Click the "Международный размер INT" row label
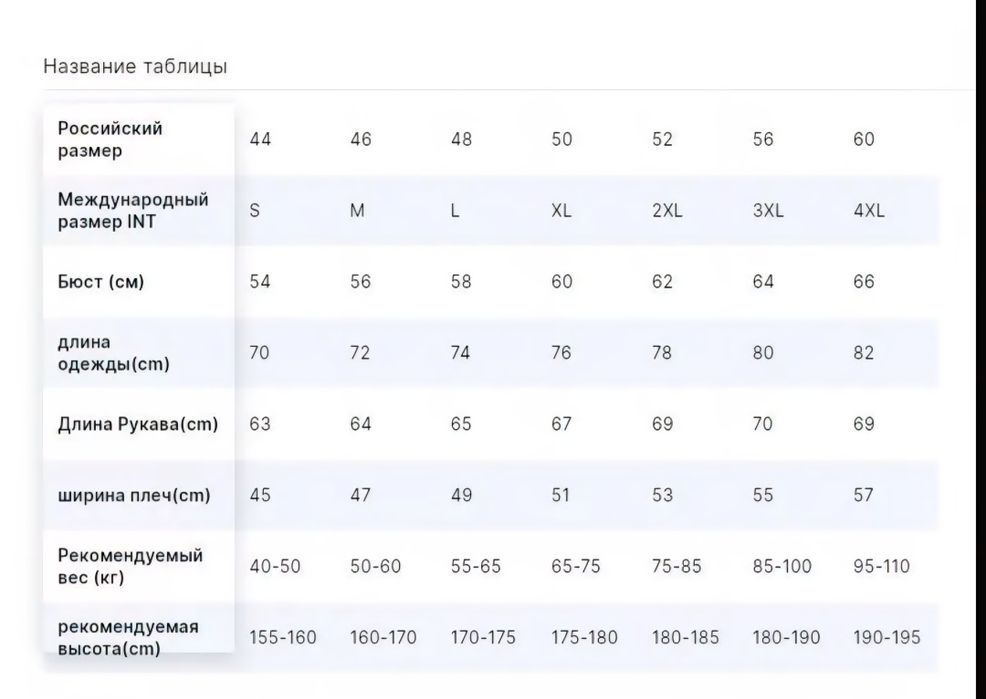Screen dimensions: 986x699 (133, 211)
